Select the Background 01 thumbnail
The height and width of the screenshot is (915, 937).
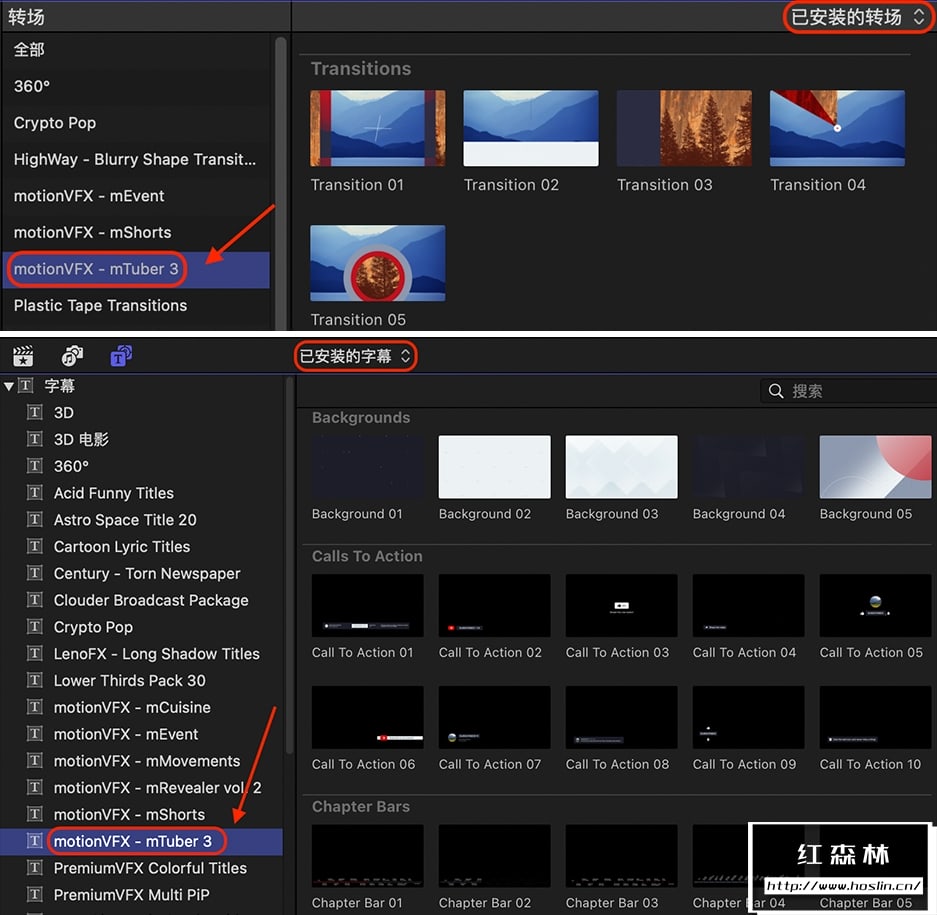368,467
